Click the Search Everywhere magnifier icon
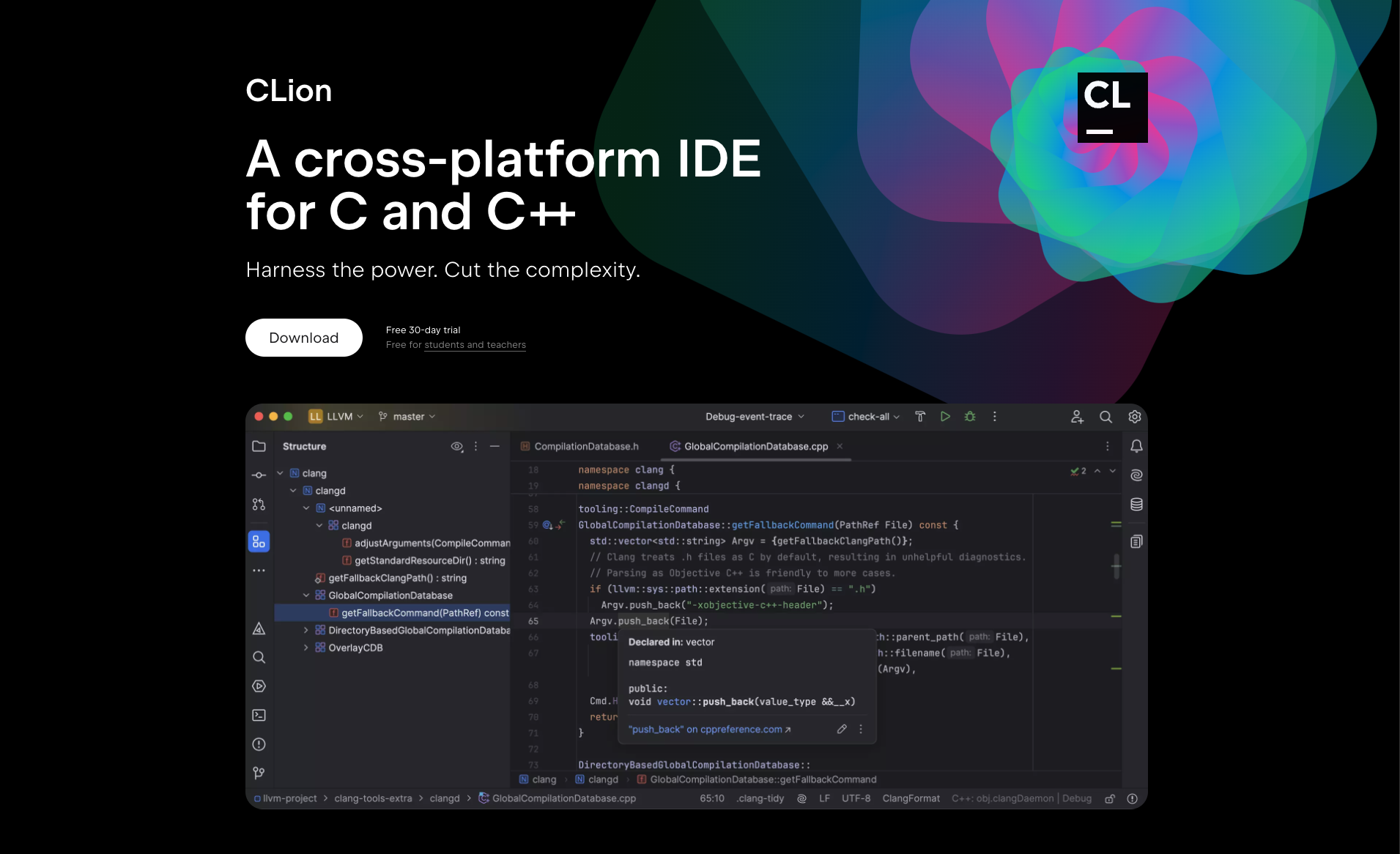Viewport: 1400px width, 854px height. coord(1105,417)
